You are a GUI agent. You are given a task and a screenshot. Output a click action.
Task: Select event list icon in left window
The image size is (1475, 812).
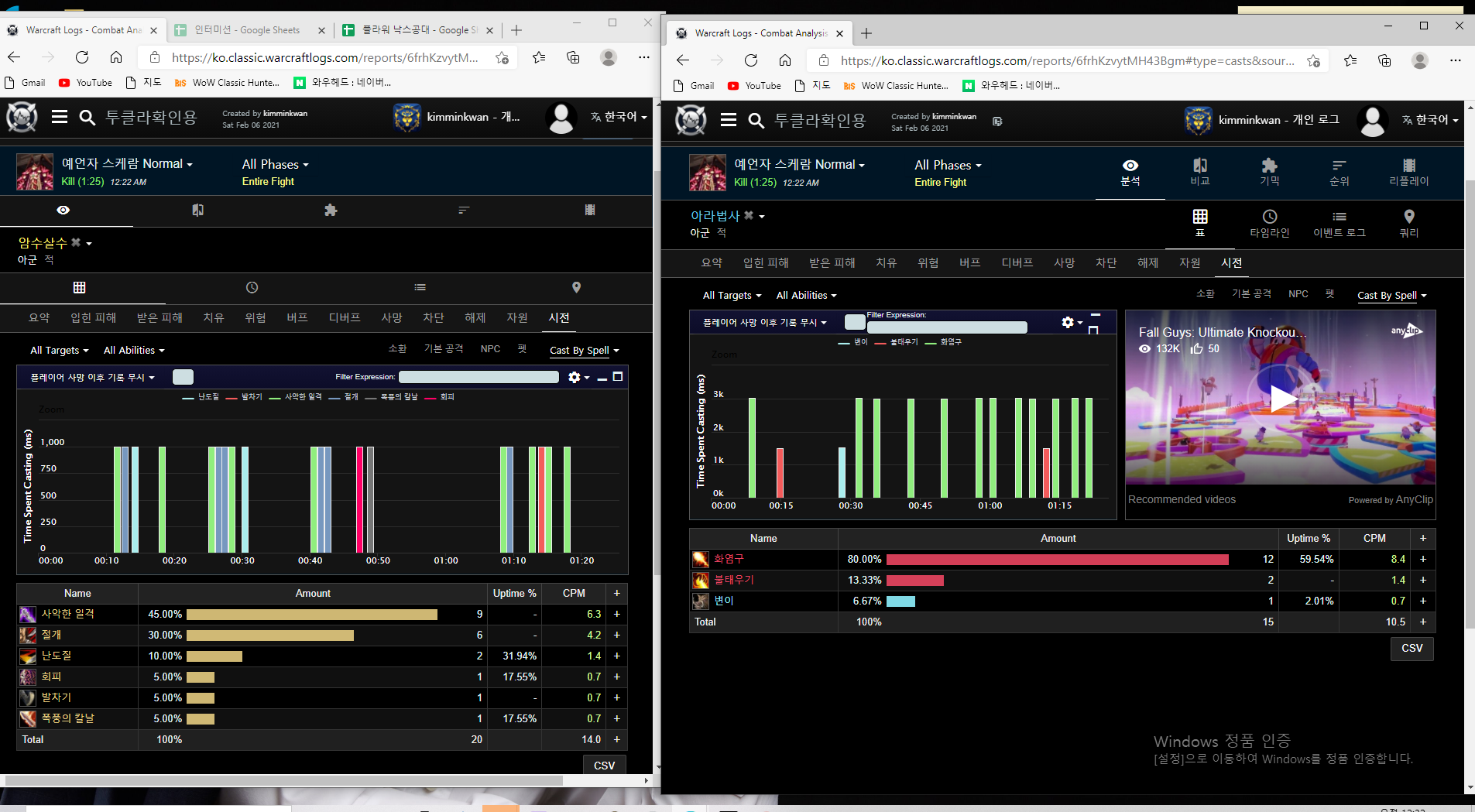(x=420, y=287)
